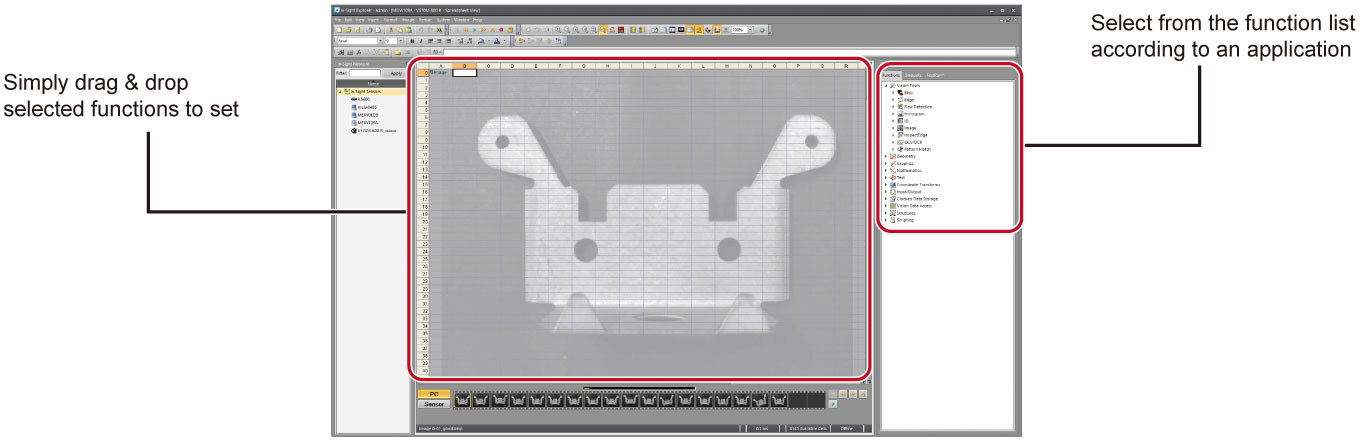Expand the Mathematics function category

[x=886, y=170]
